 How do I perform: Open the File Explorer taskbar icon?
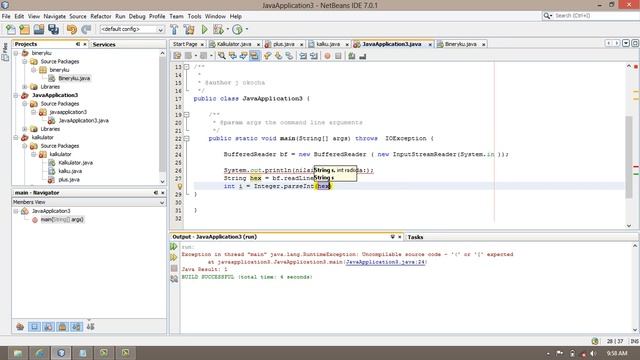pos(18,353)
